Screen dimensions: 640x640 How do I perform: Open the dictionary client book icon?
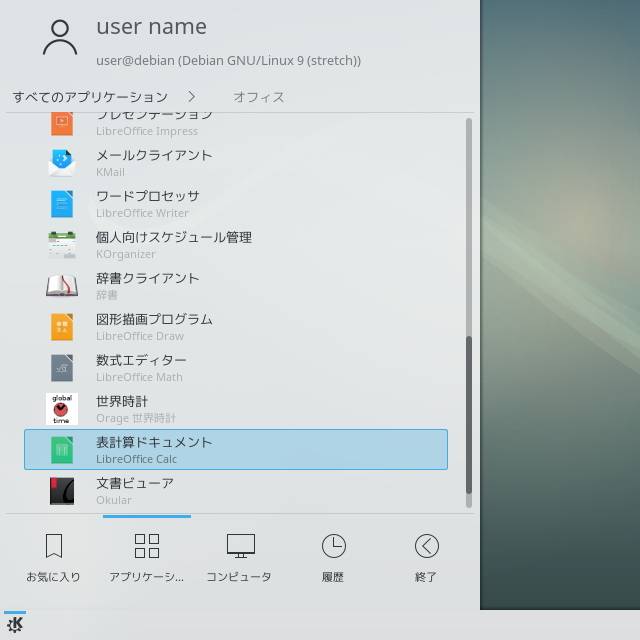[62, 286]
